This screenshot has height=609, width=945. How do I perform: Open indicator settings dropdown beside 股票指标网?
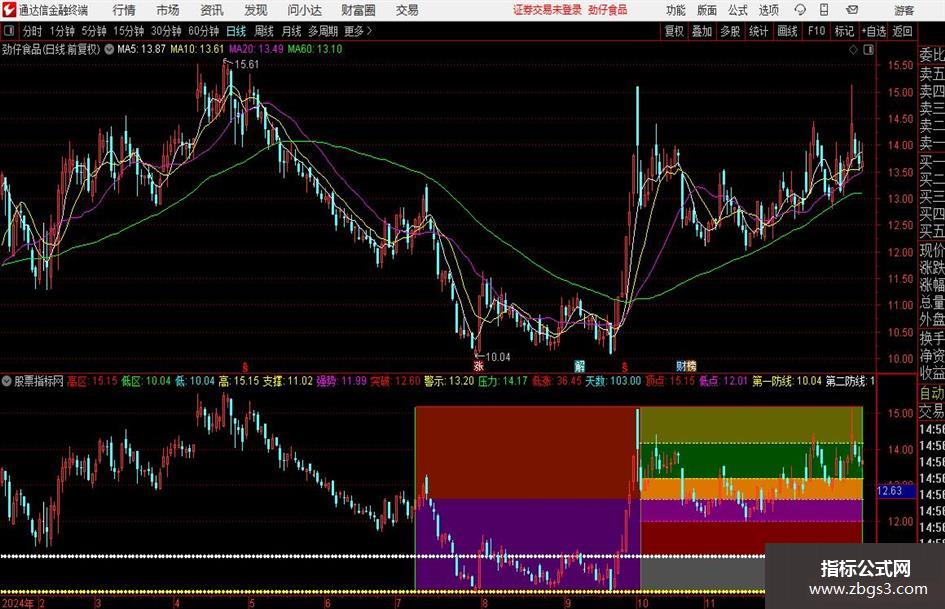(7, 381)
